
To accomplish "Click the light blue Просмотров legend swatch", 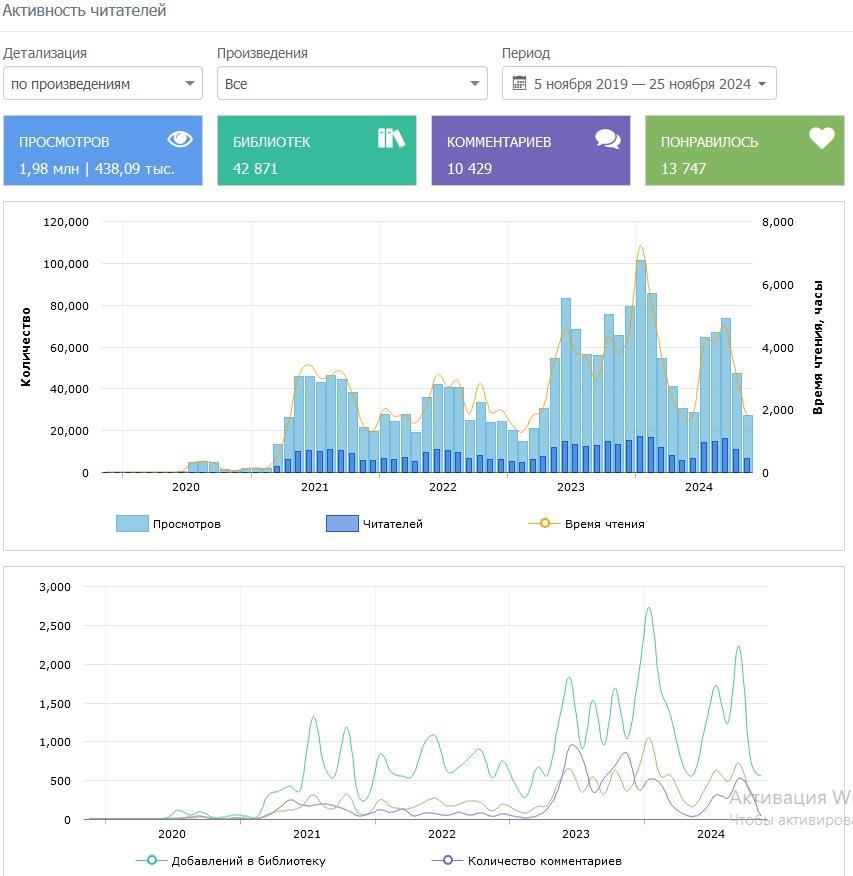I will pyautogui.click(x=132, y=523).
